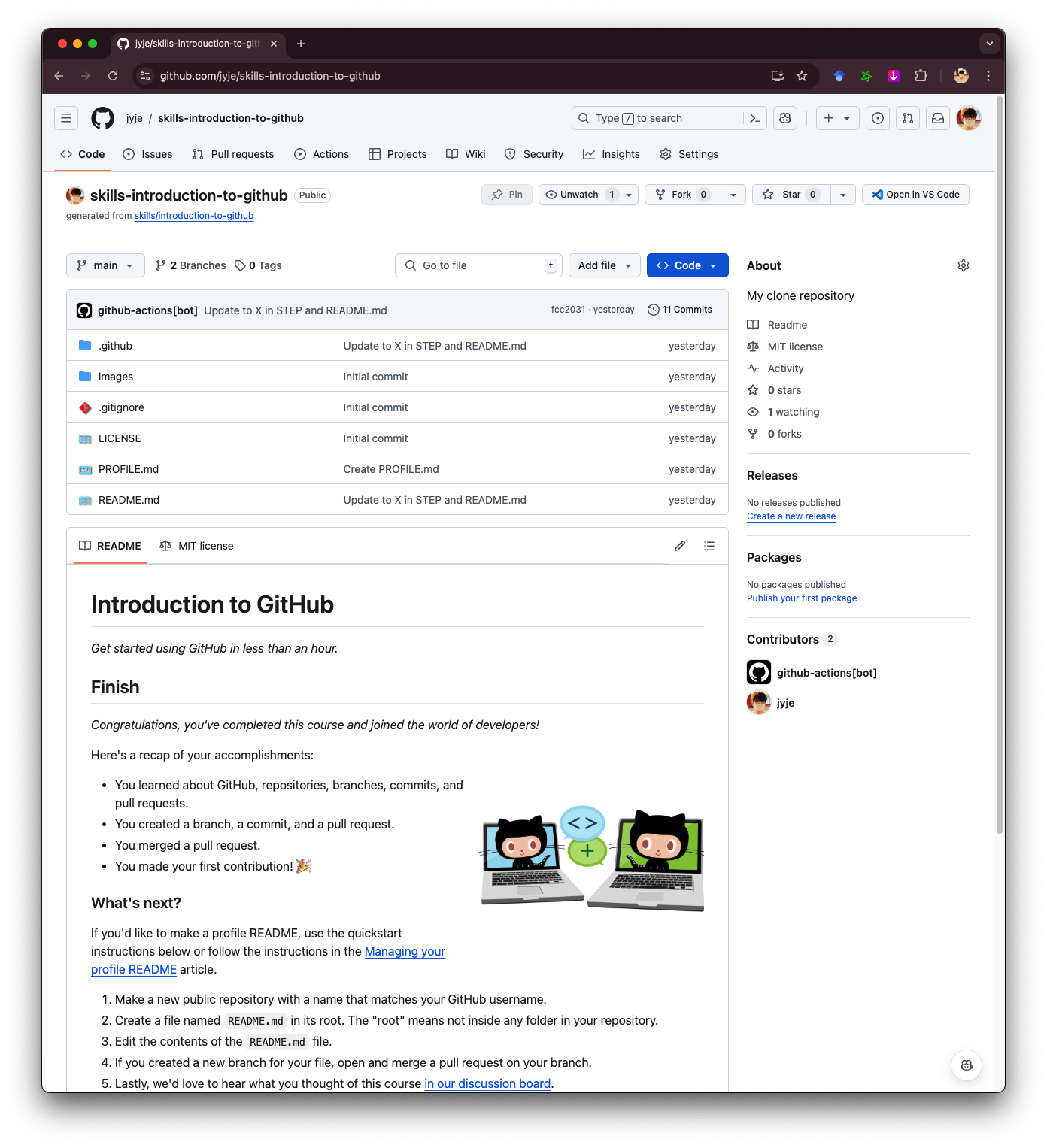Switch to the Issues tab
1047x1148 pixels.
[148, 154]
